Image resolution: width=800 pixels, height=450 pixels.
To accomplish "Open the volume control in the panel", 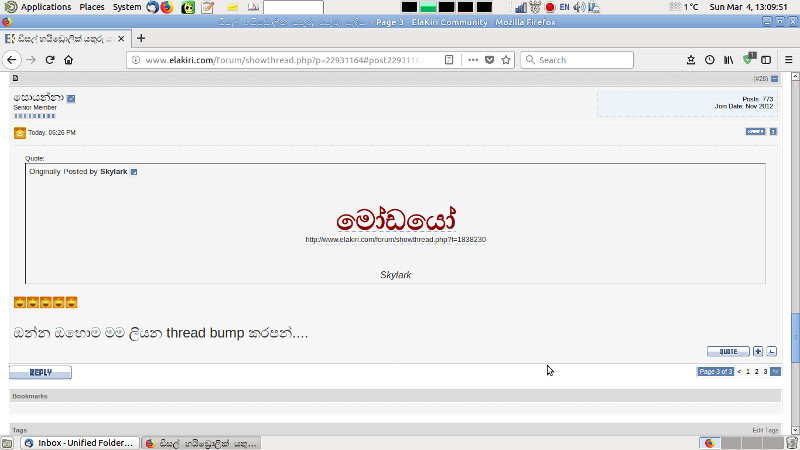I will (x=579, y=7).
